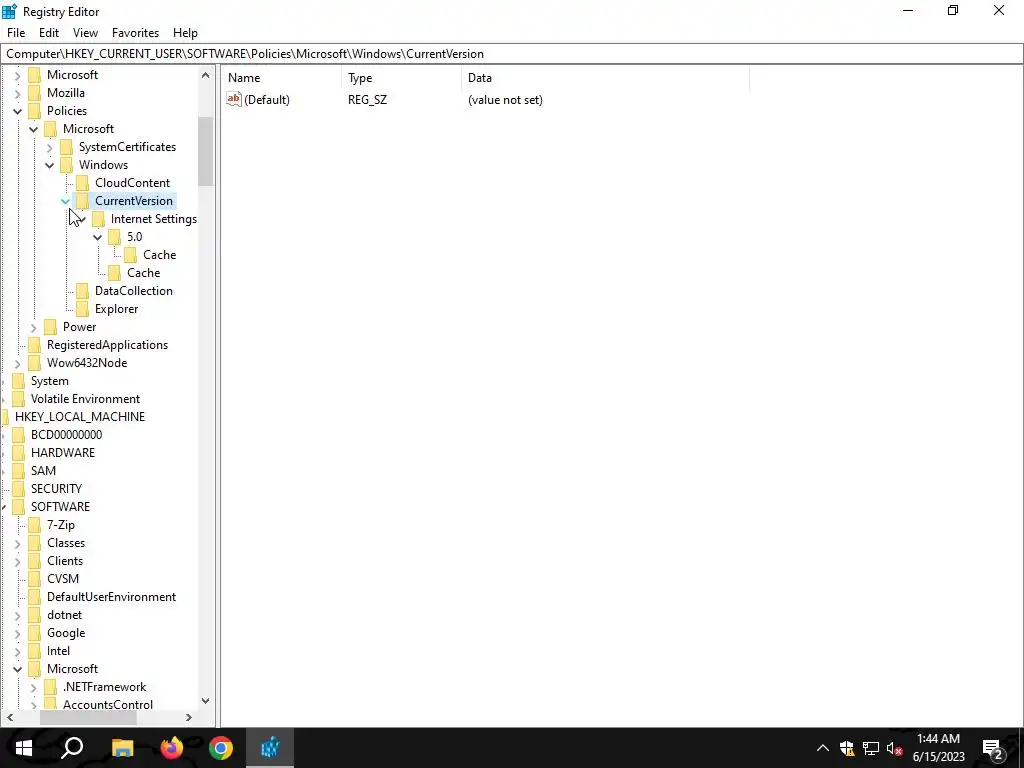Image resolution: width=1024 pixels, height=768 pixels.
Task: Collapse the CurrentVersion key
Action: tap(65, 201)
